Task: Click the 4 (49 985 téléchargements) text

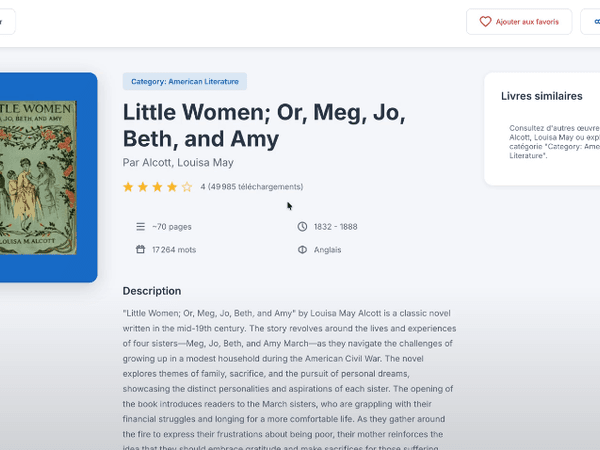Action: pyautogui.click(x=252, y=187)
